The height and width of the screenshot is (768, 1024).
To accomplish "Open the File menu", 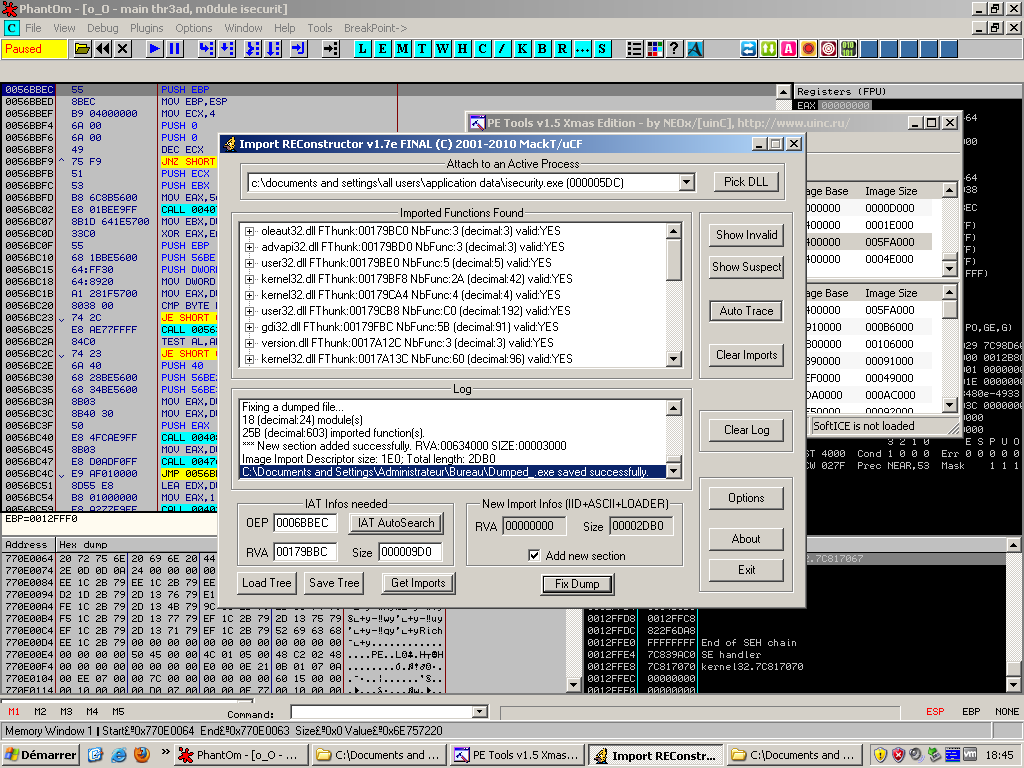I will click(33, 28).
